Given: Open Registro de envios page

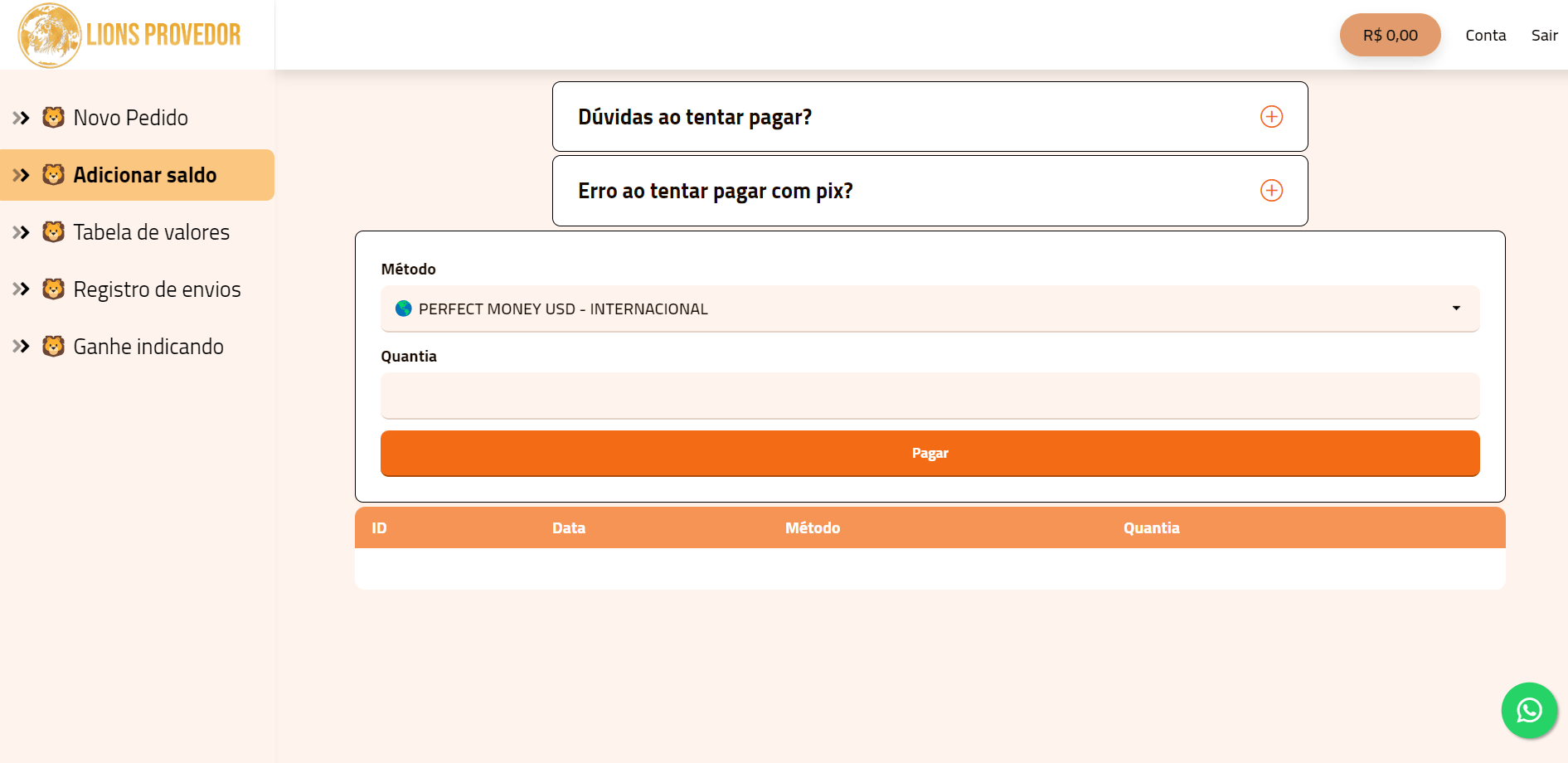Looking at the screenshot, I should click(157, 289).
